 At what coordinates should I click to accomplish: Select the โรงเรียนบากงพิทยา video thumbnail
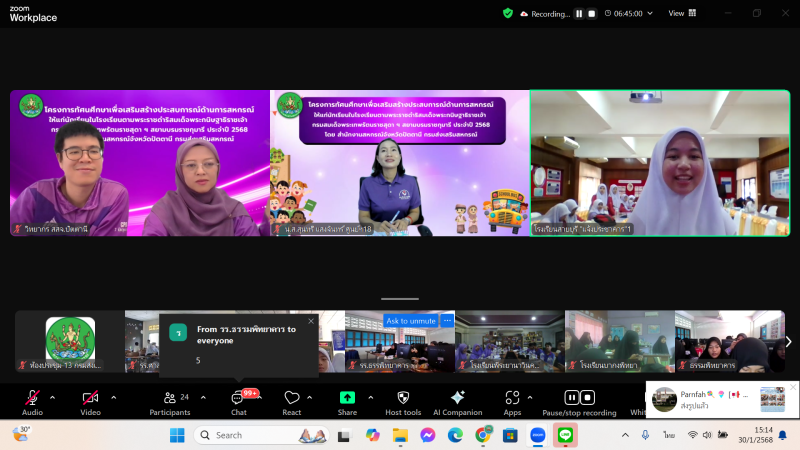point(619,341)
